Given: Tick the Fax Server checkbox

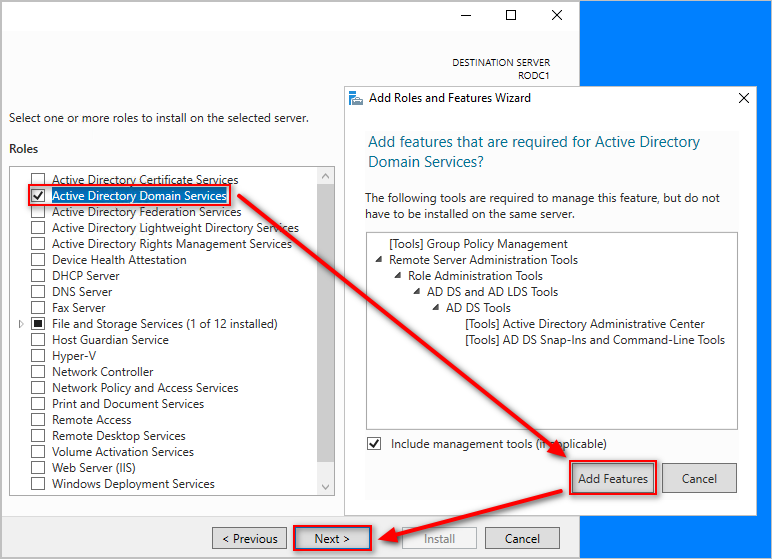Looking at the screenshot, I should 38,308.
